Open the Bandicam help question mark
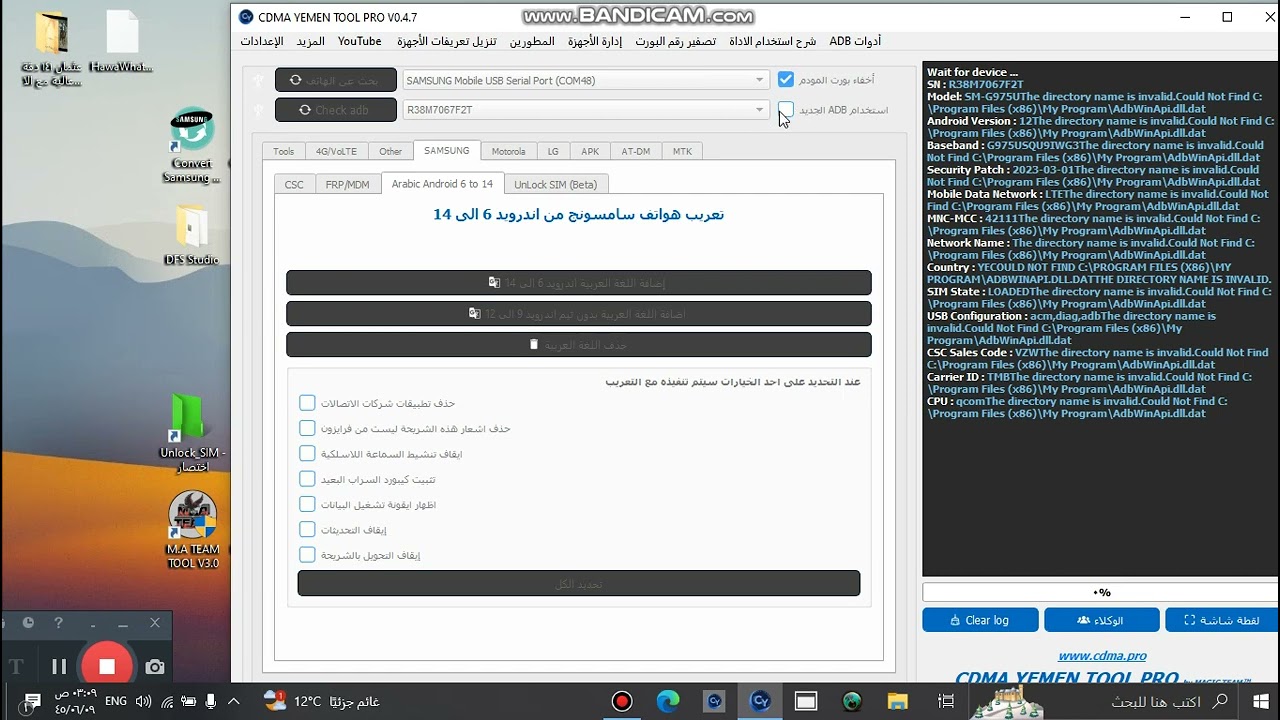The height and width of the screenshot is (720, 1280). 58,622
